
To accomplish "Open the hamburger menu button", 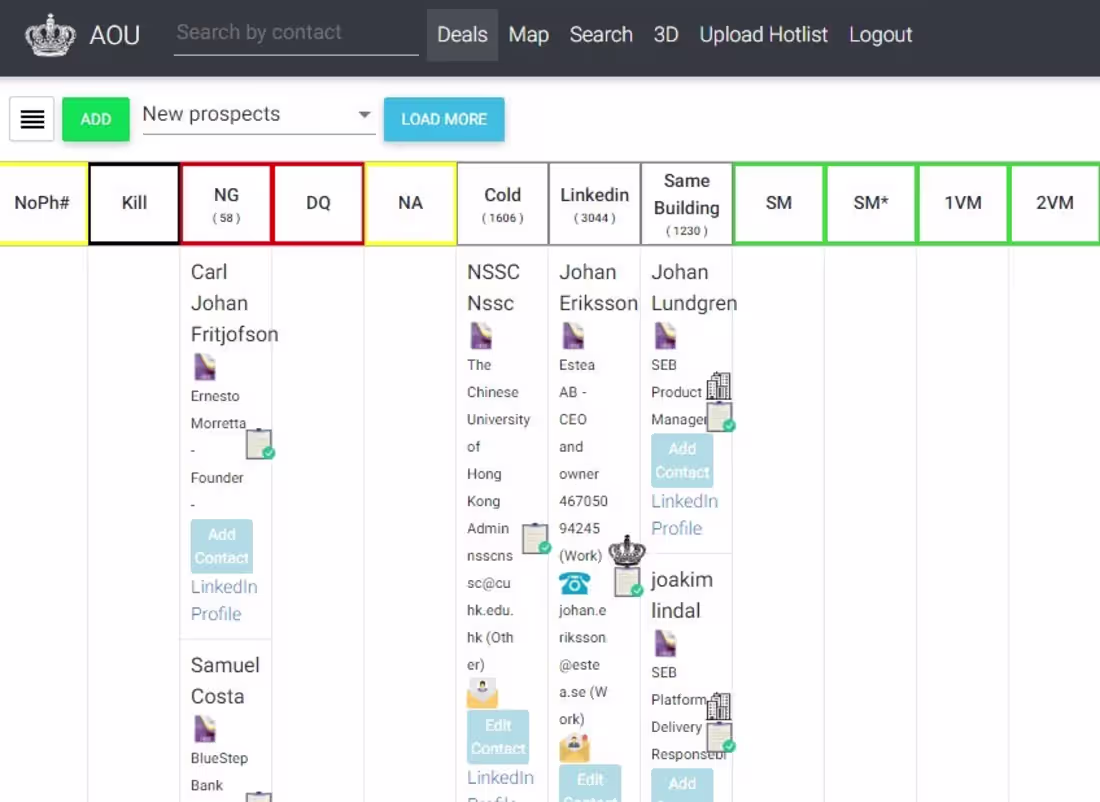I will click(x=32, y=119).
